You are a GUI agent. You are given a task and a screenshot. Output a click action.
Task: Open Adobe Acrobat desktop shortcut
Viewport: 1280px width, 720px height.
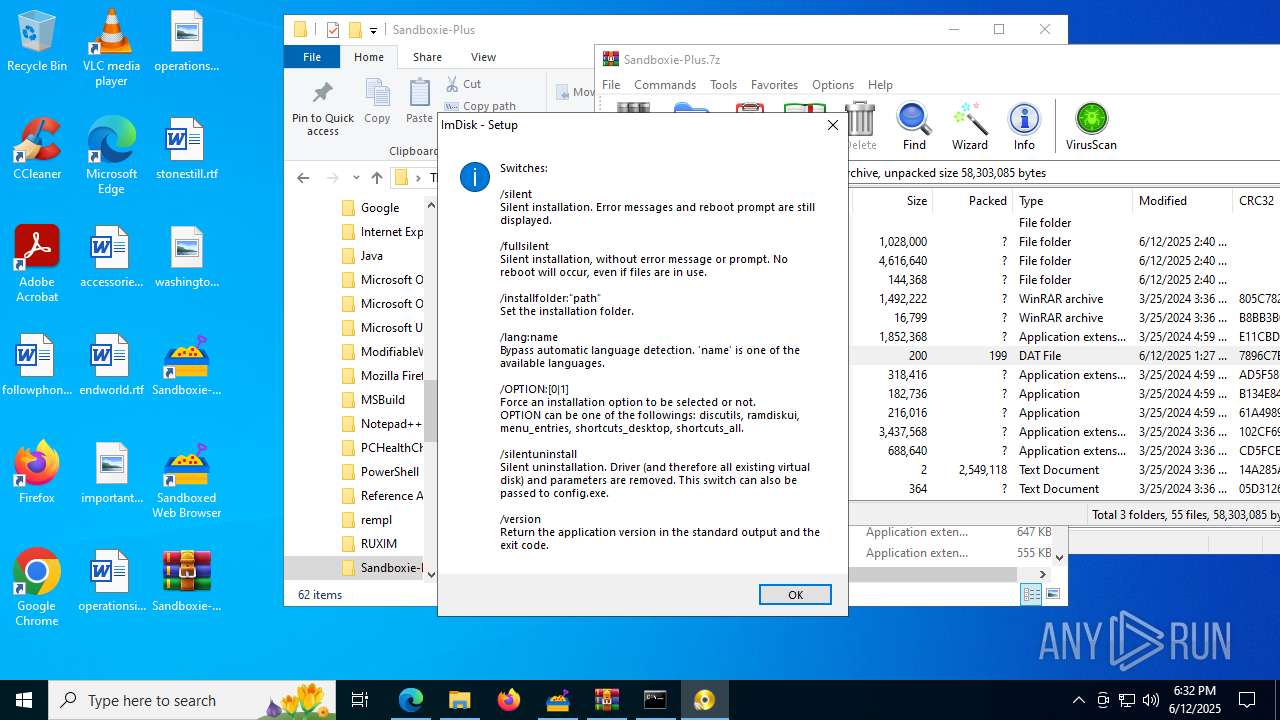[x=37, y=264]
